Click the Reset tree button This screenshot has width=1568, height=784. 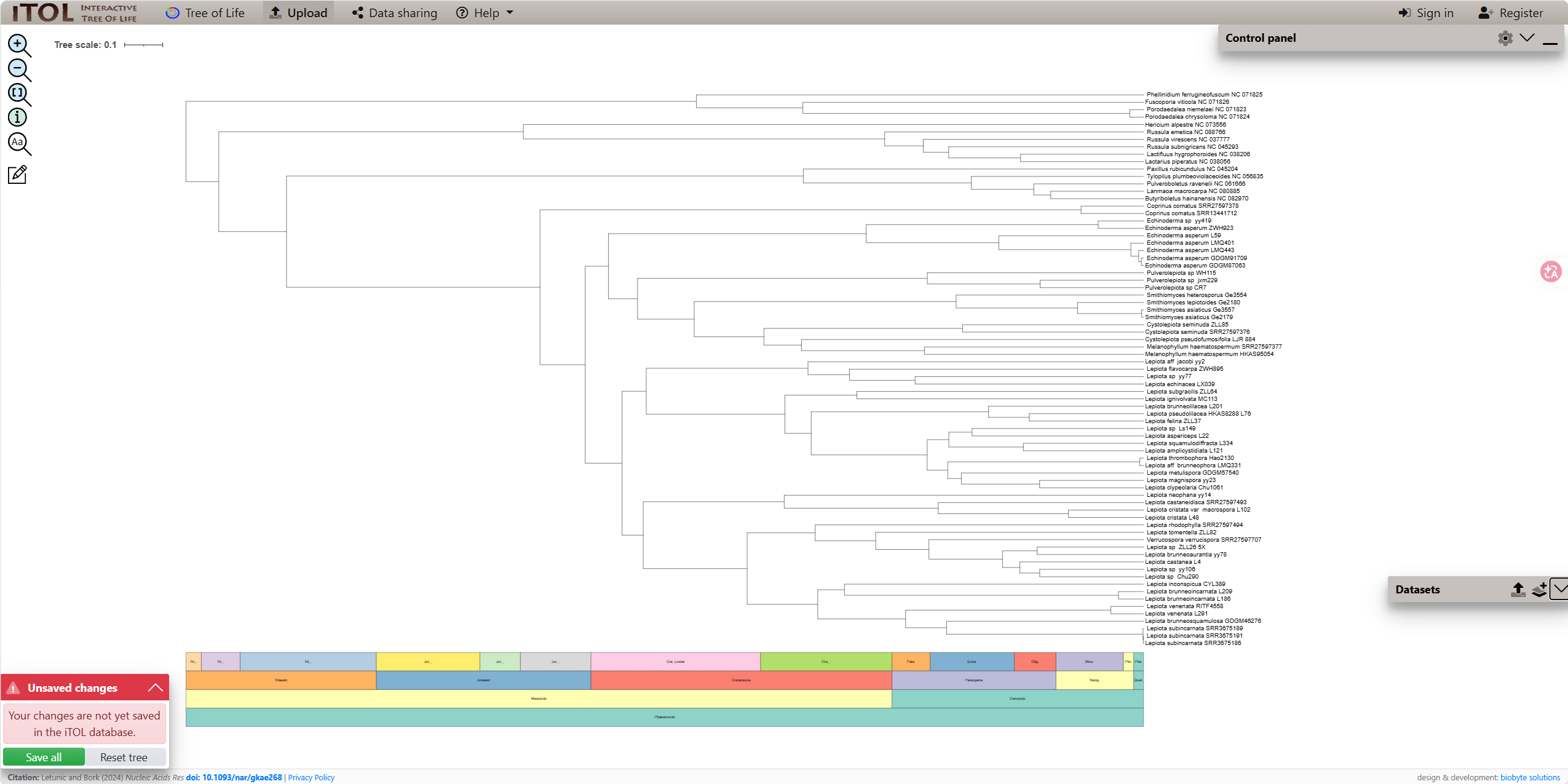tap(124, 757)
